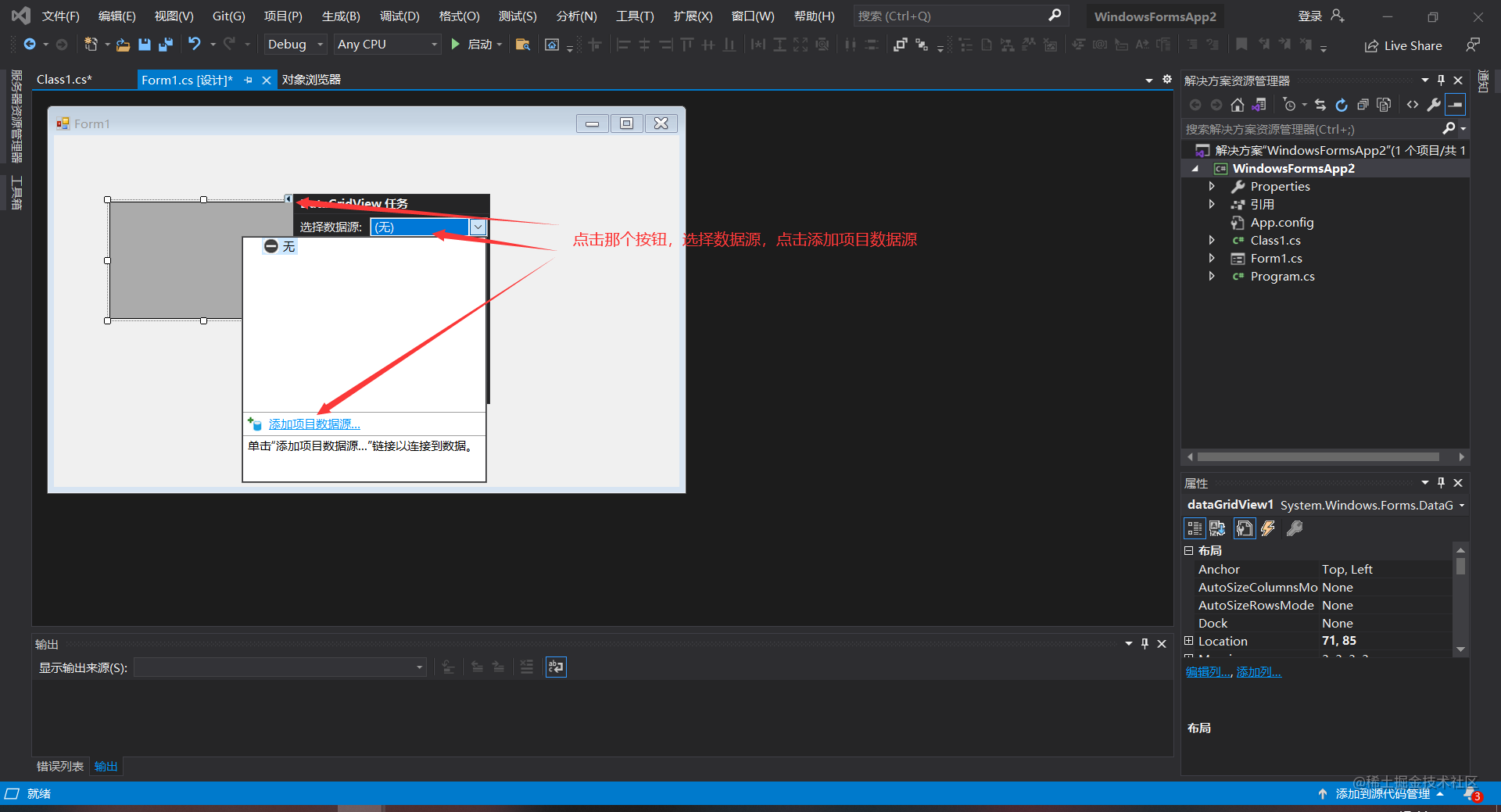Click the Alphabetical sort icon in Properties
The height and width of the screenshot is (812, 1501).
[1217, 528]
